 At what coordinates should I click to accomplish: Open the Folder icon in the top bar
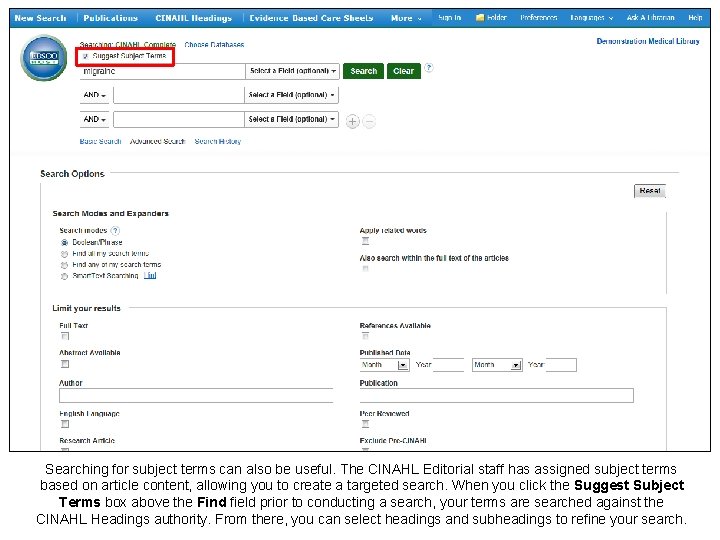click(x=480, y=18)
